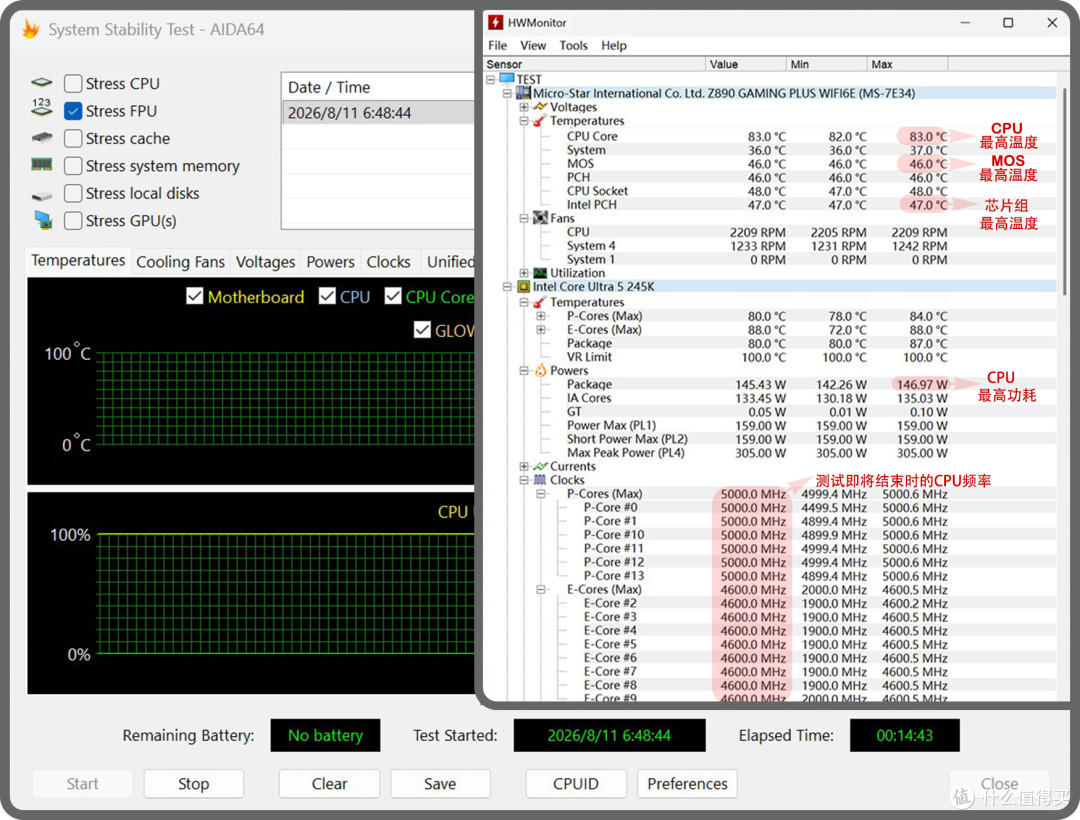1080x820 pixels.
Task: Click the motherboard icon next to Micro-Star International
Action: pyautogui.click(x=523, y=93)
